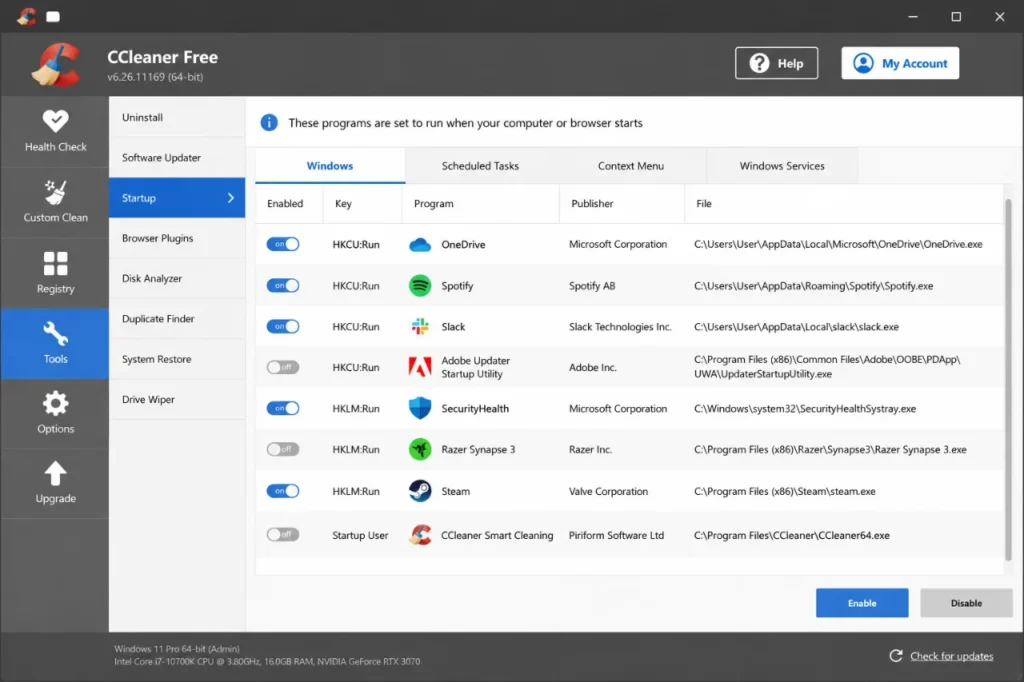Click the CCleaner logo in header
Image resolution: width=1024 pixels, height=682 pixels.
tap(56, 65)
